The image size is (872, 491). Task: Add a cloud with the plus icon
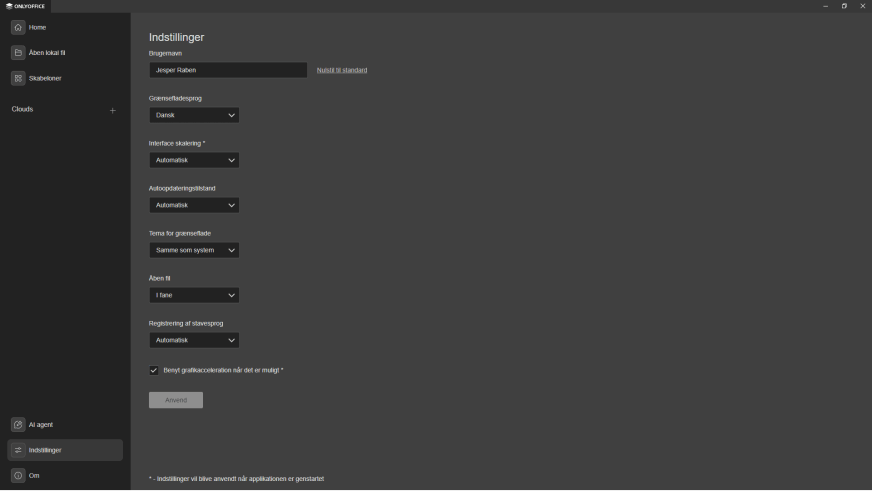coord(112,110)
